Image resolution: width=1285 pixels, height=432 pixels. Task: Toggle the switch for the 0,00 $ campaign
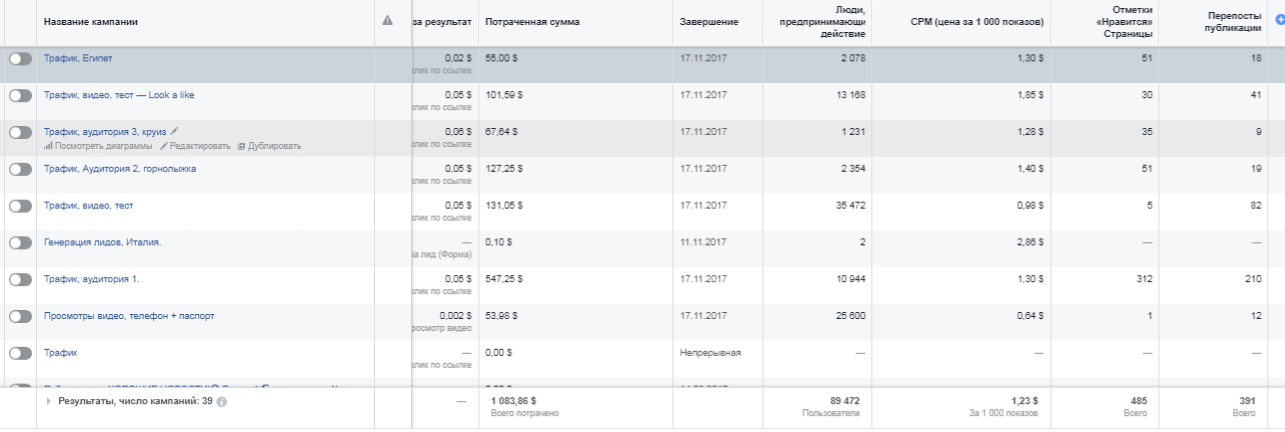(20, 353)
